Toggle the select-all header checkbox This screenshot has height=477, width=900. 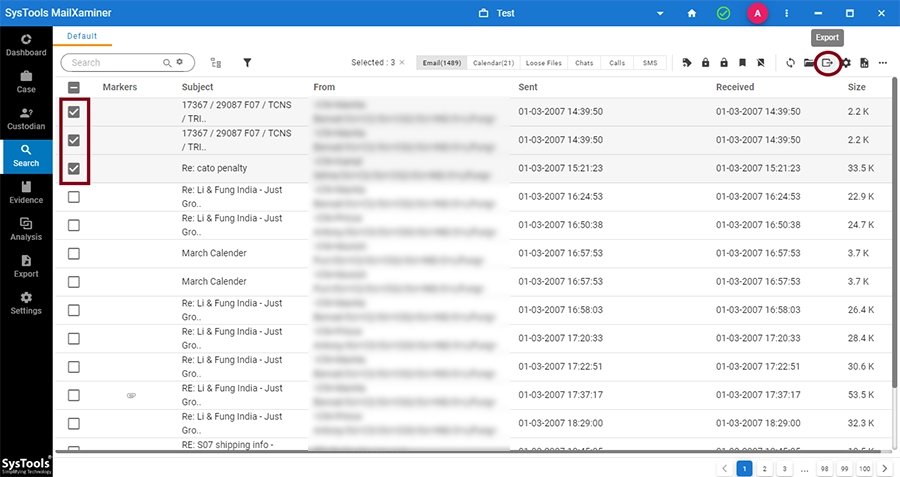pos(73,87)
